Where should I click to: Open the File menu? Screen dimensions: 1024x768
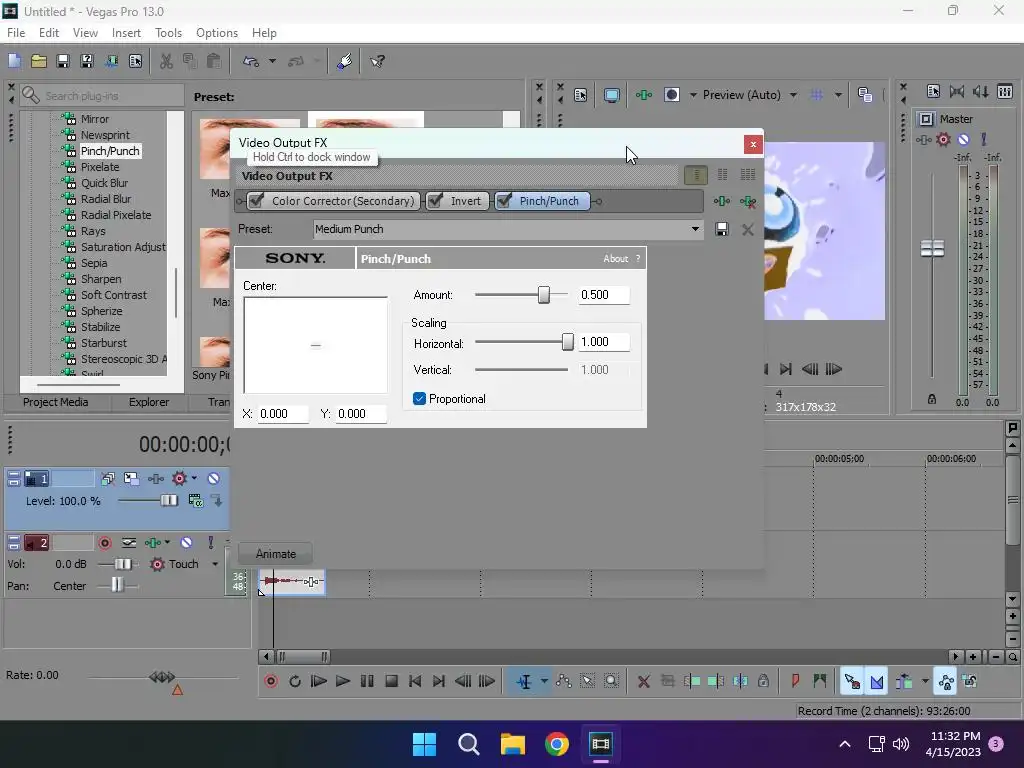coord(16,33)
